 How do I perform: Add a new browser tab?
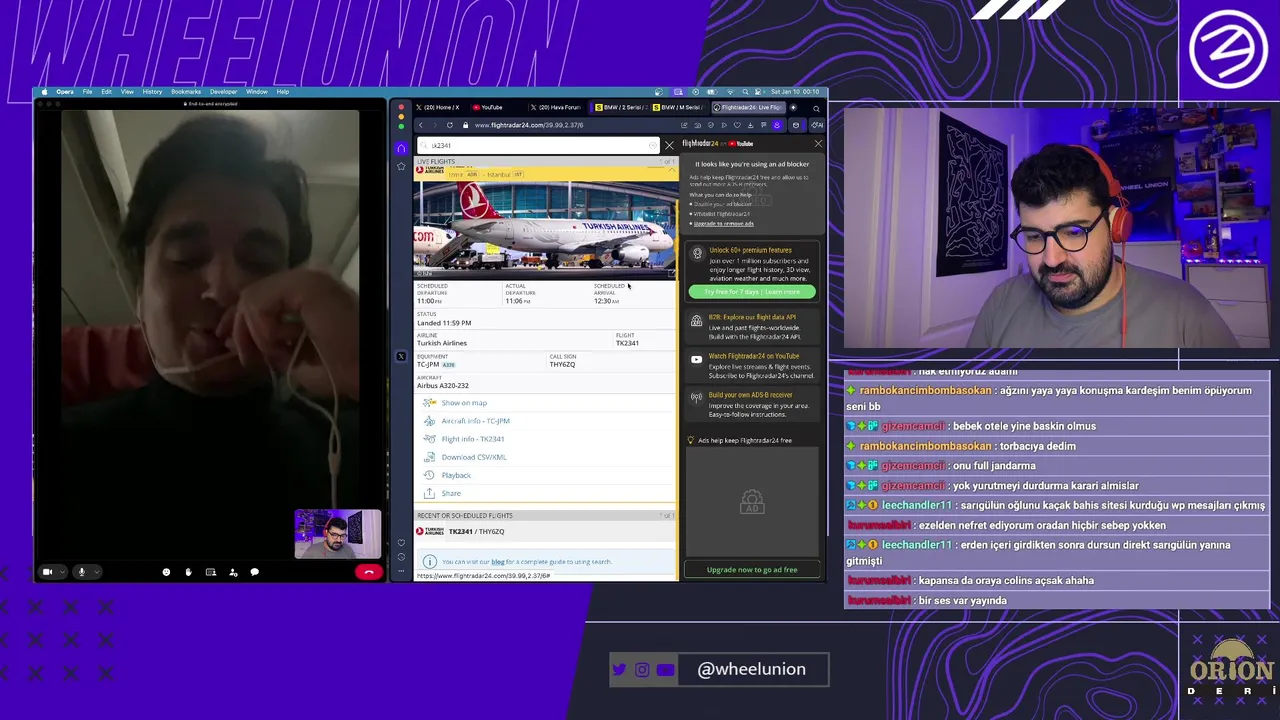coord(793,107)
